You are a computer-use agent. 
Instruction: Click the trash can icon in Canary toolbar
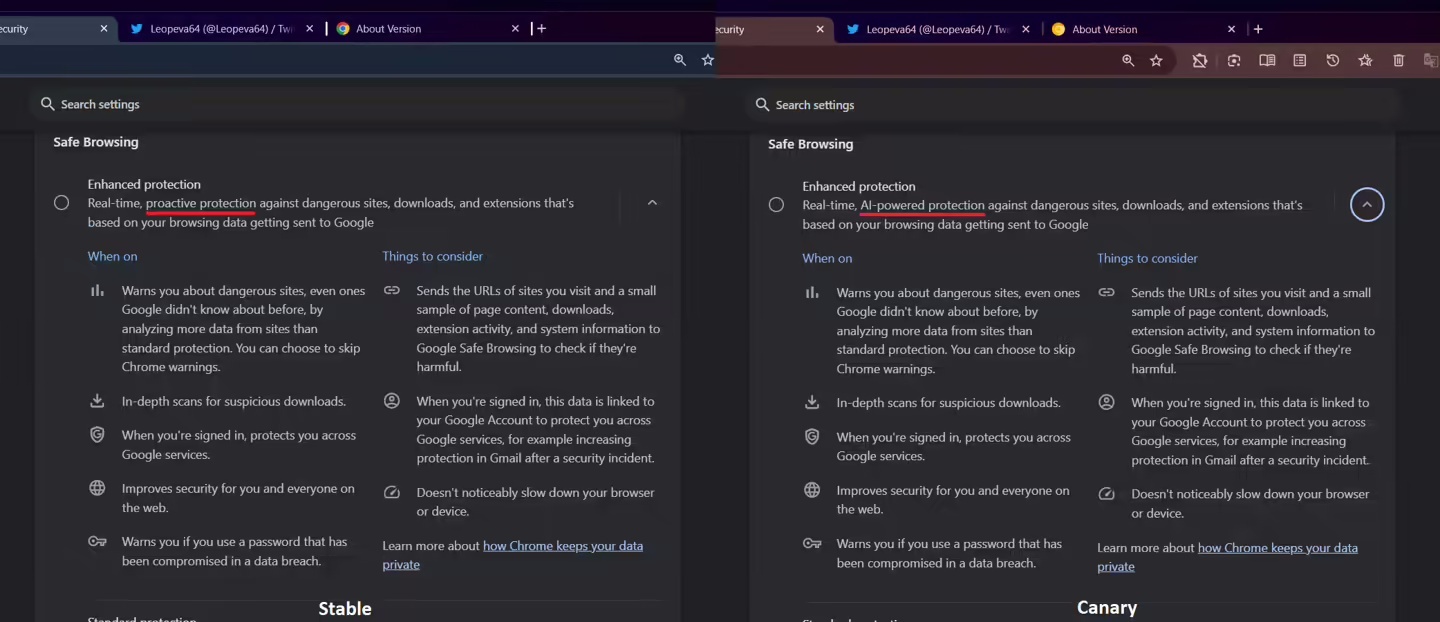[x=1399, y=61]
